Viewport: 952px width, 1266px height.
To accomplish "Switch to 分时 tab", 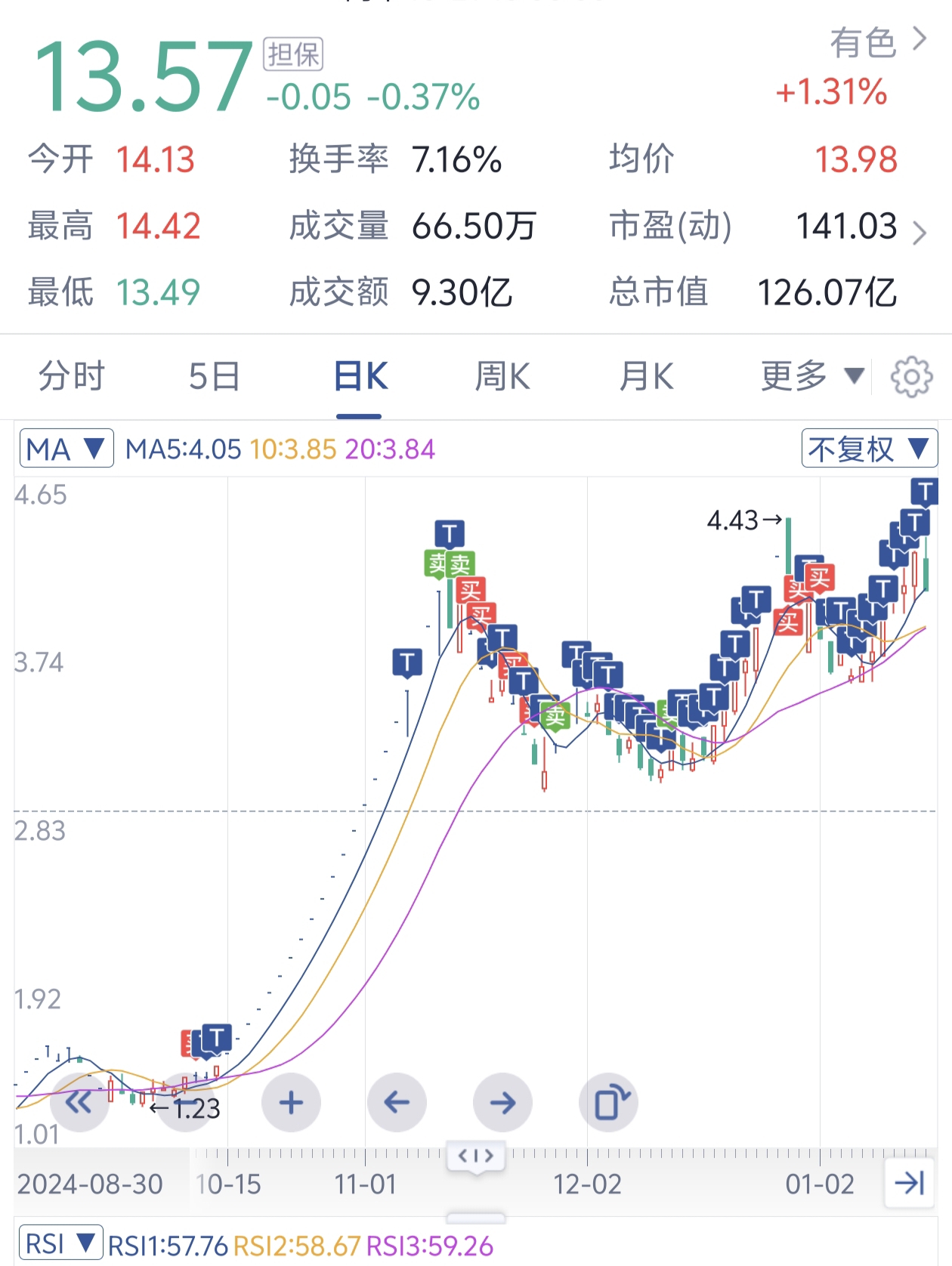I will coord(72,375).
